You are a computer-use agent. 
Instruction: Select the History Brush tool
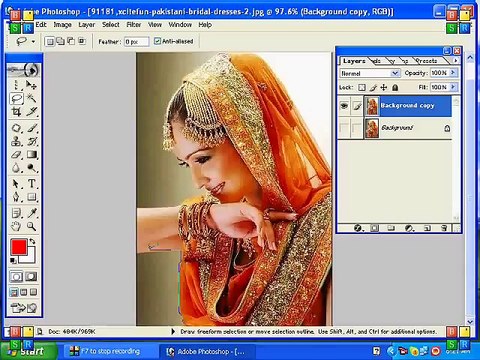point(32,141)
